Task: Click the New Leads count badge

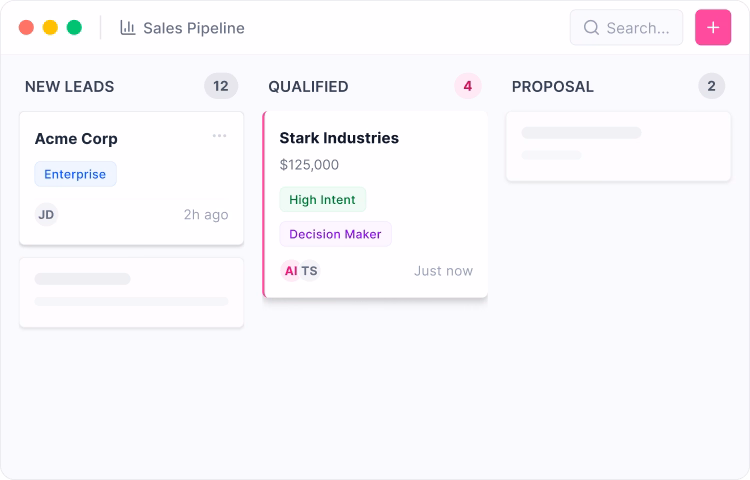Action: pos(221,86)
